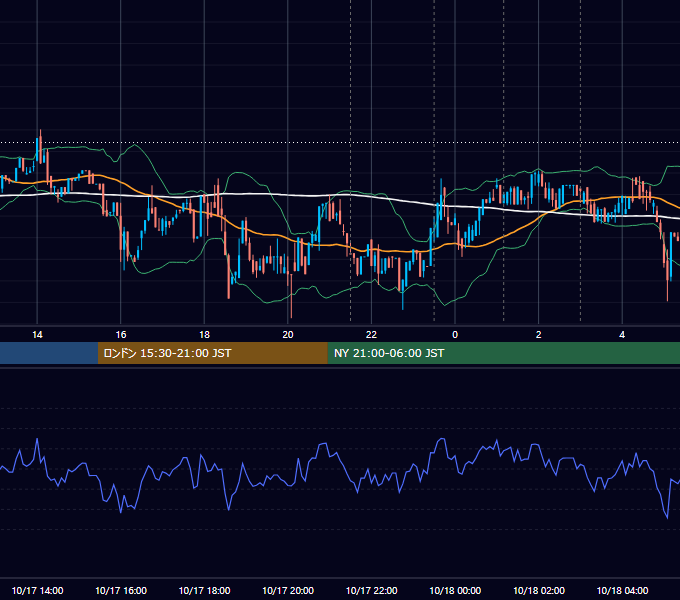Click the 10/17 18:00 date label

[204, 590]
